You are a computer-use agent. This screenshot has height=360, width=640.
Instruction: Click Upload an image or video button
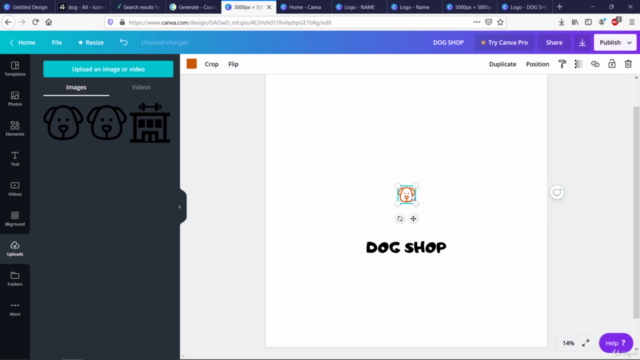pyautogui.click(x=108, y=69)
